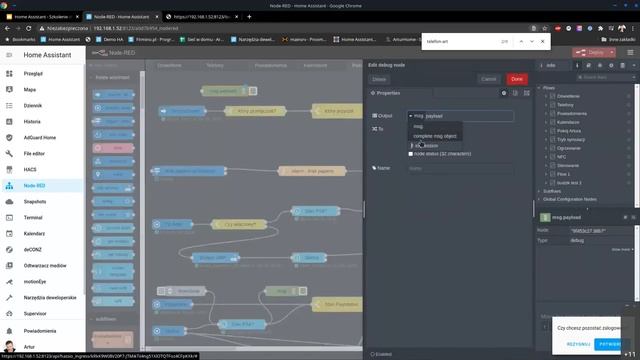Select 'complete msg object' option
This screenshot has width=640, height=360.
435,136
